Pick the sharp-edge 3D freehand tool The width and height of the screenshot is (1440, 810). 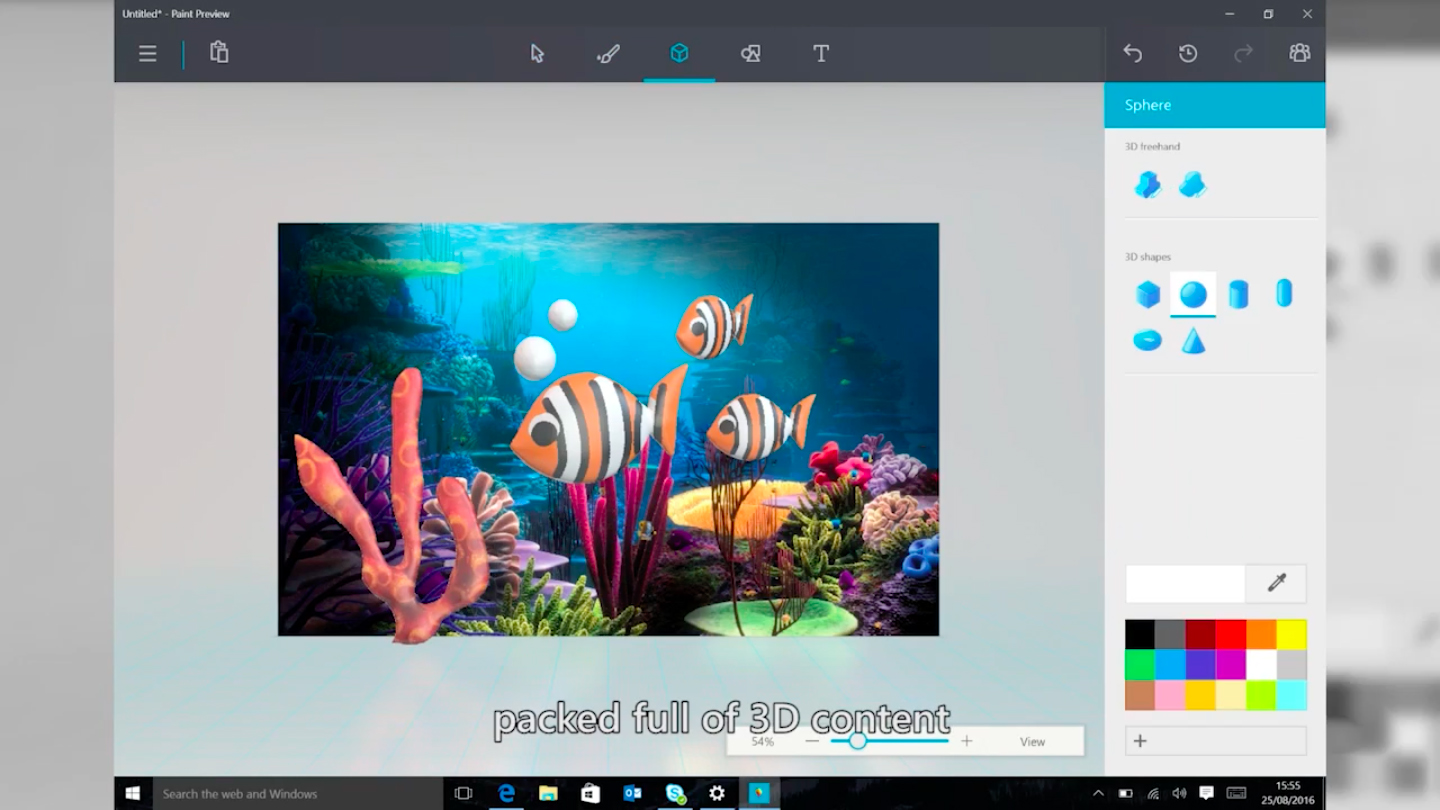point(1147,185)
